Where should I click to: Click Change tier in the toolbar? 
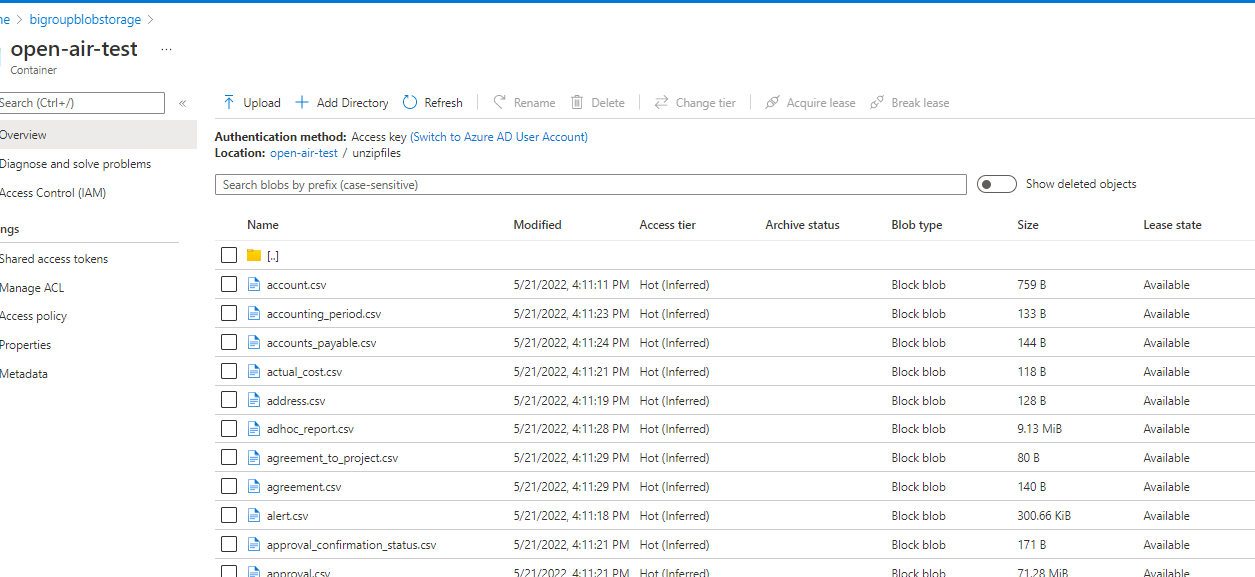[695, 103]
